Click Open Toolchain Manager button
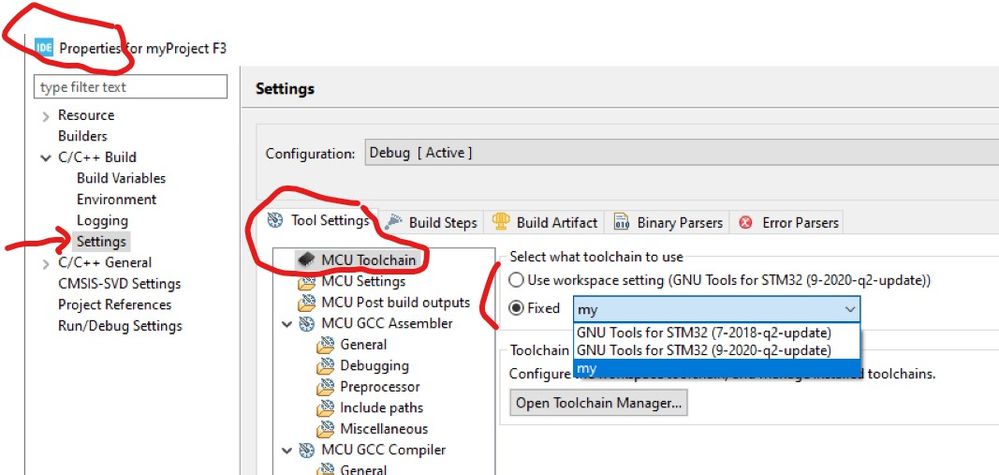This screenshot has height=475, width=999. point(599,403)
